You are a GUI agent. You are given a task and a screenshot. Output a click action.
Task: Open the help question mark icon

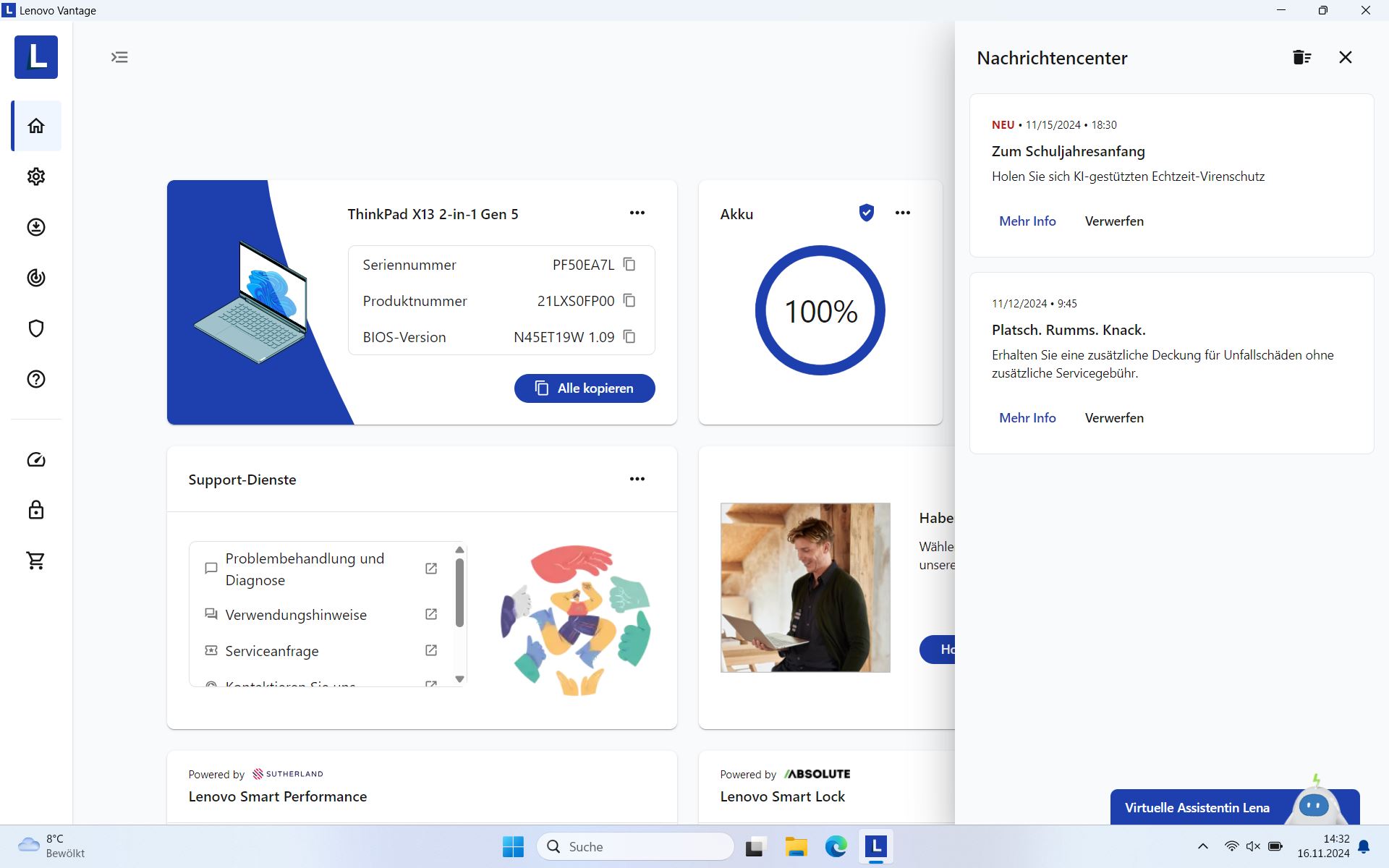[x=36, y=379]
